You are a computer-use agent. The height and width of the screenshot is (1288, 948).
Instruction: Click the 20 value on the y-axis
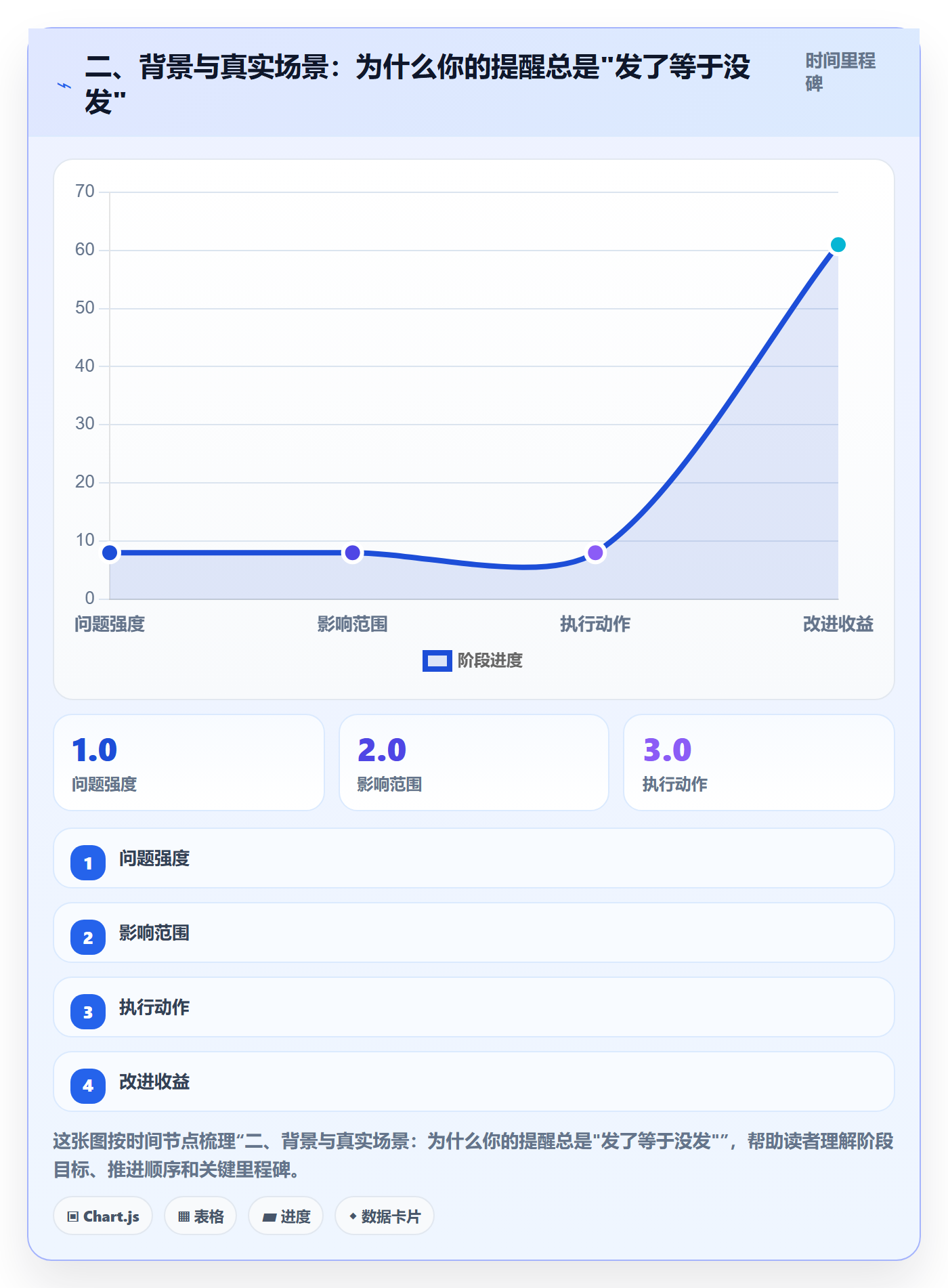[x=85, y=482]
